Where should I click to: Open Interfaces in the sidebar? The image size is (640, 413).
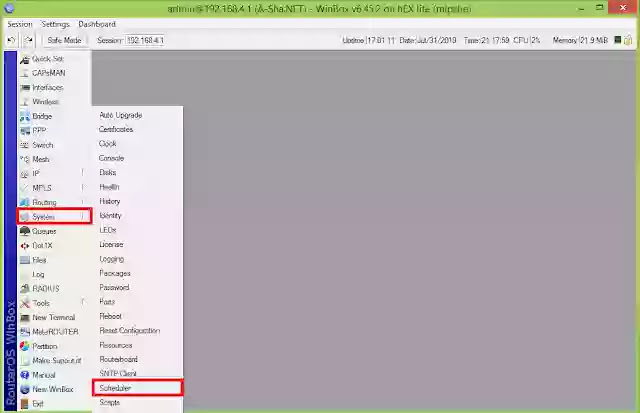[x=54, y=87]
